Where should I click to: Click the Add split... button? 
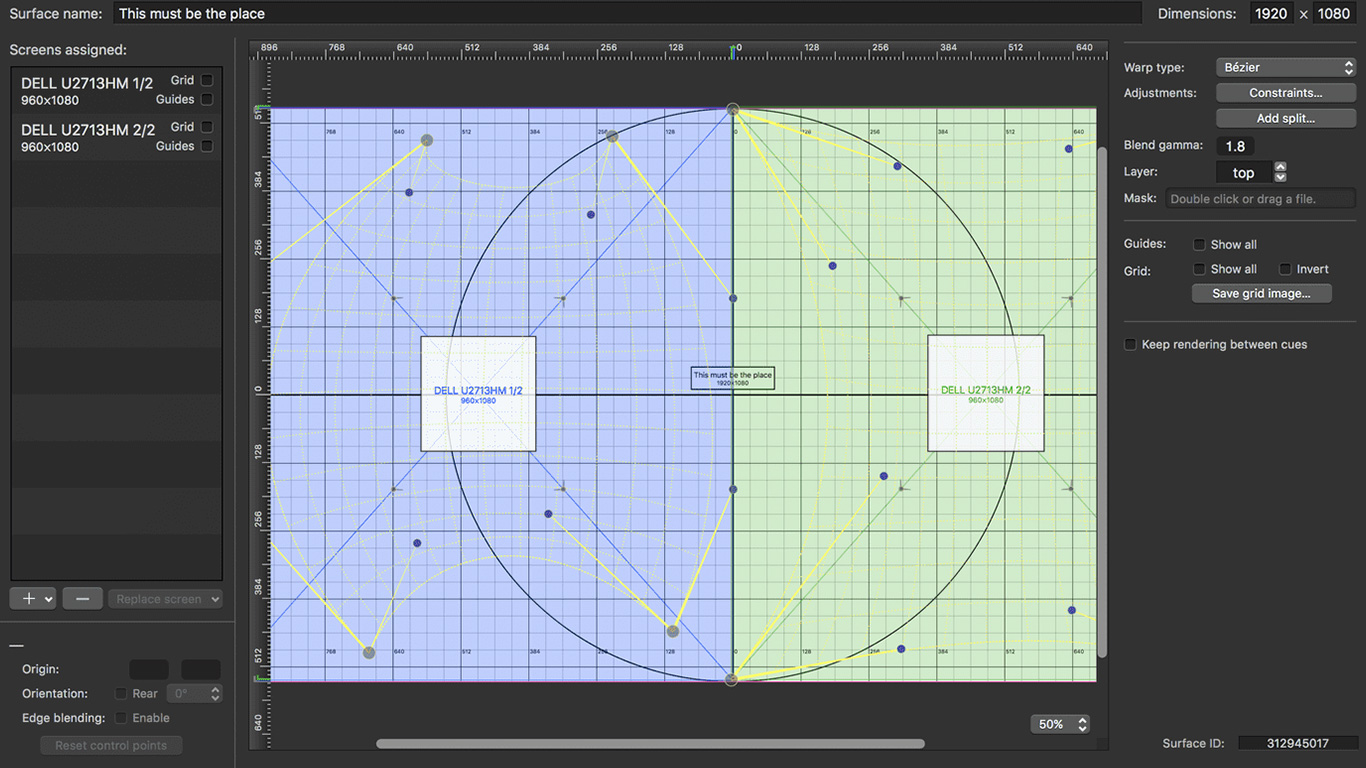[x=1285, y=118]
